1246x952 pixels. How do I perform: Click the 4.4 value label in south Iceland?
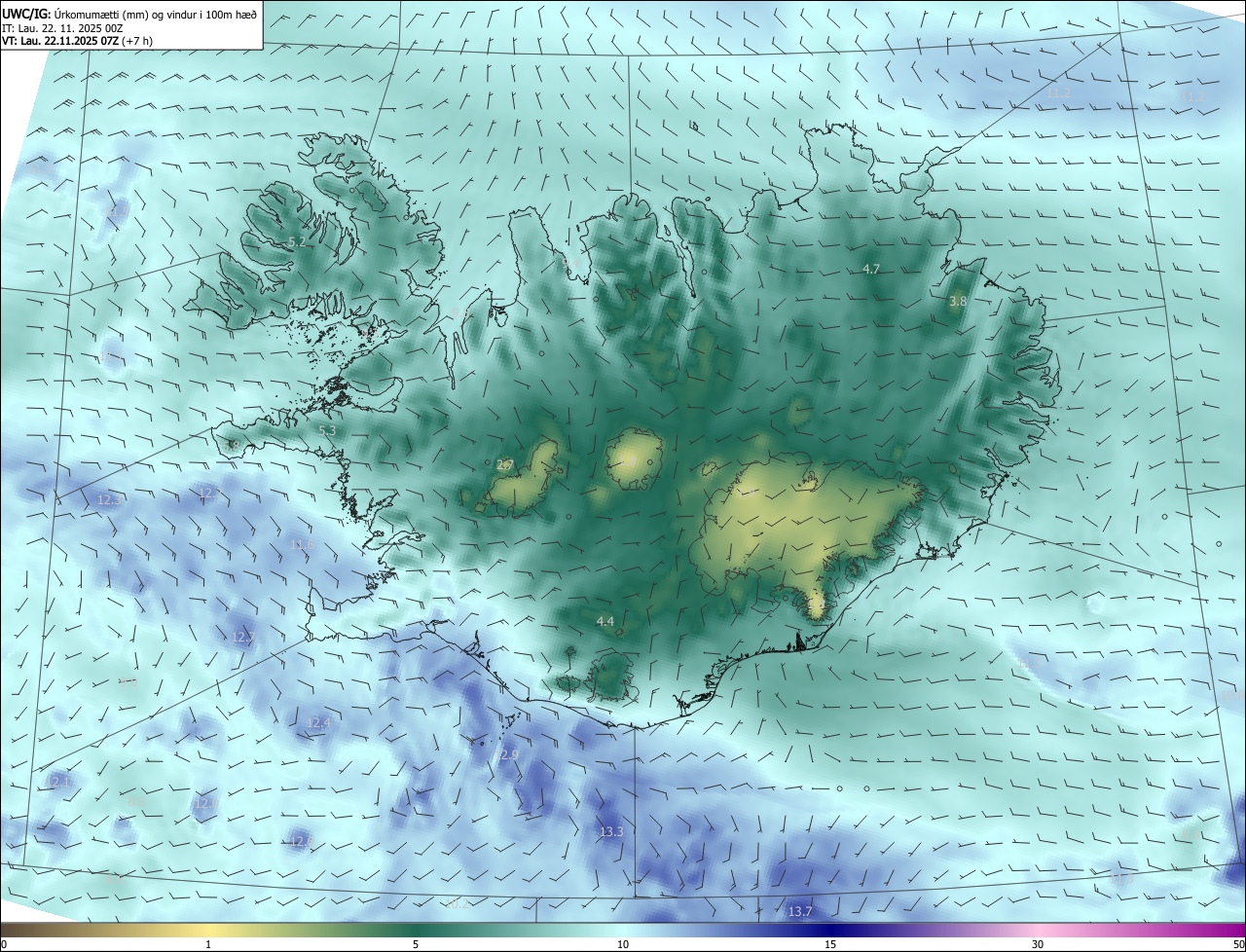(605, 621)
